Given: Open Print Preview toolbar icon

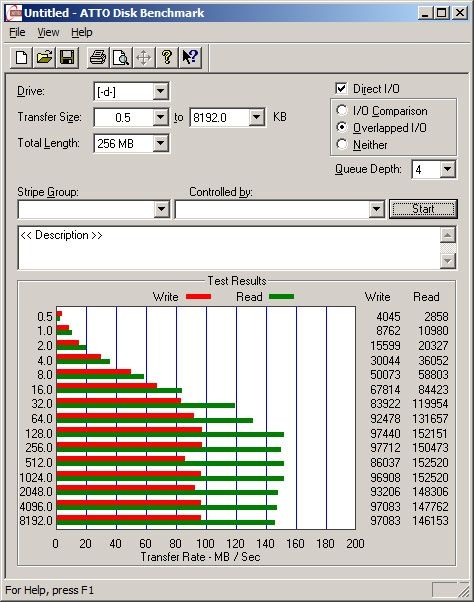Looking at the screenshot, I should (121, 58).
